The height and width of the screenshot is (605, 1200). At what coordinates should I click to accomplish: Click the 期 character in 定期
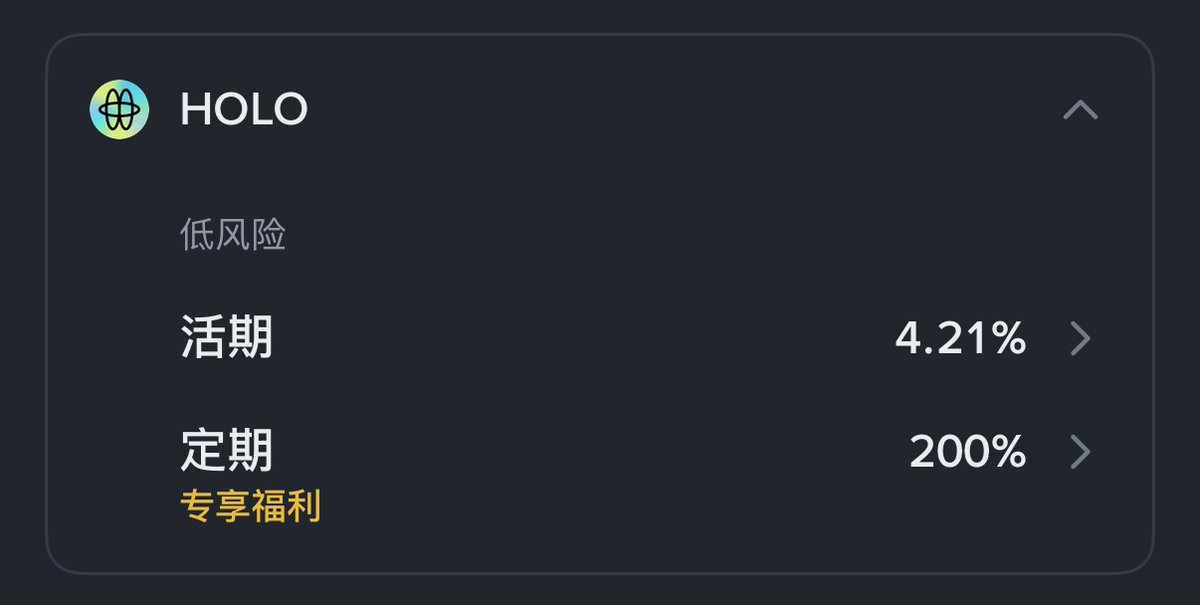(x=250, y=450)
